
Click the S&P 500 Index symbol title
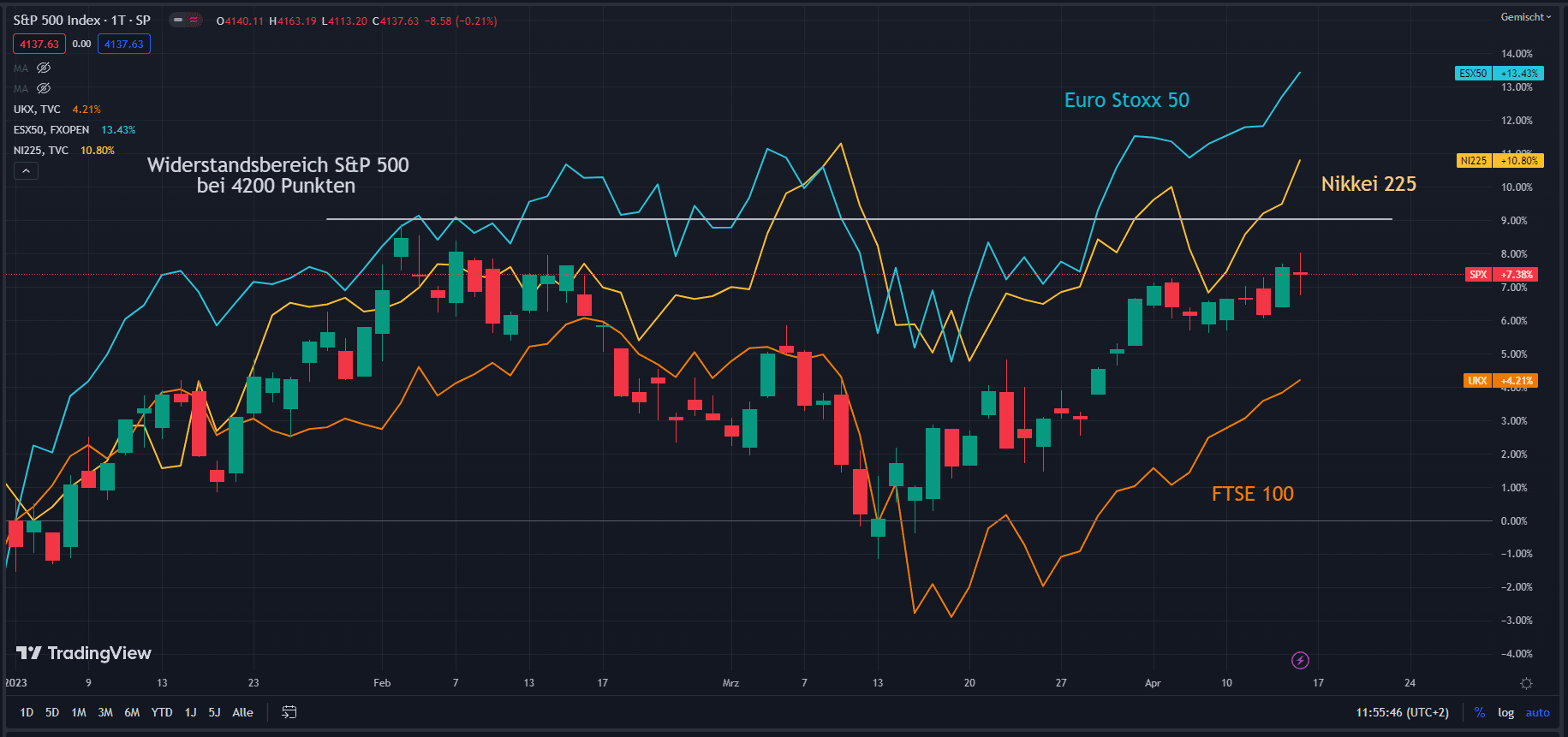pyautogui.click(x=81, y=20)
